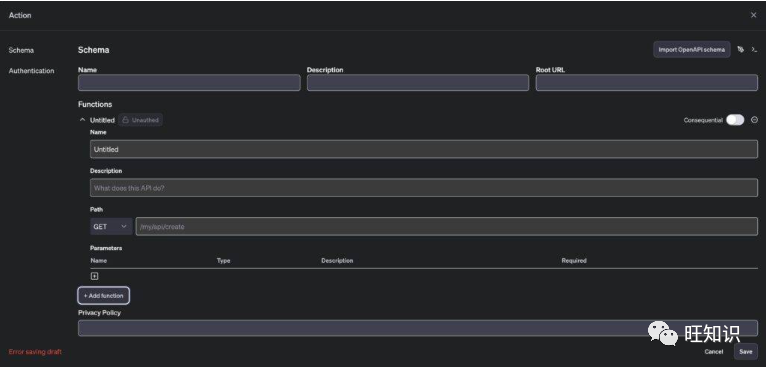Click the Type column header in Parameters
This screenshot has width=766, height=368.
click(223, 260)
